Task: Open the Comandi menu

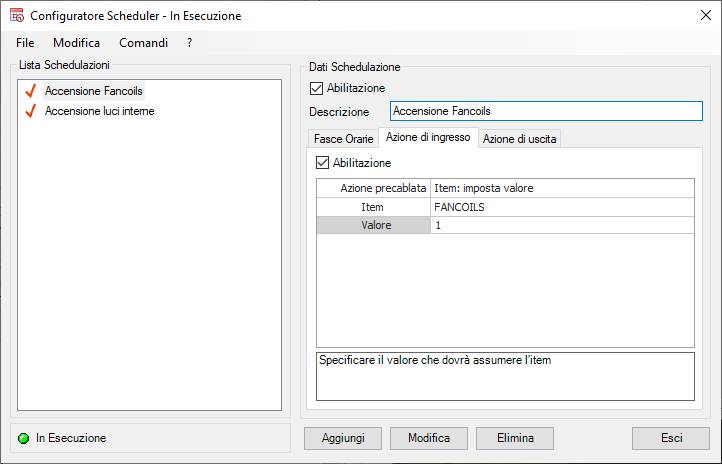Action: [143, 43]
